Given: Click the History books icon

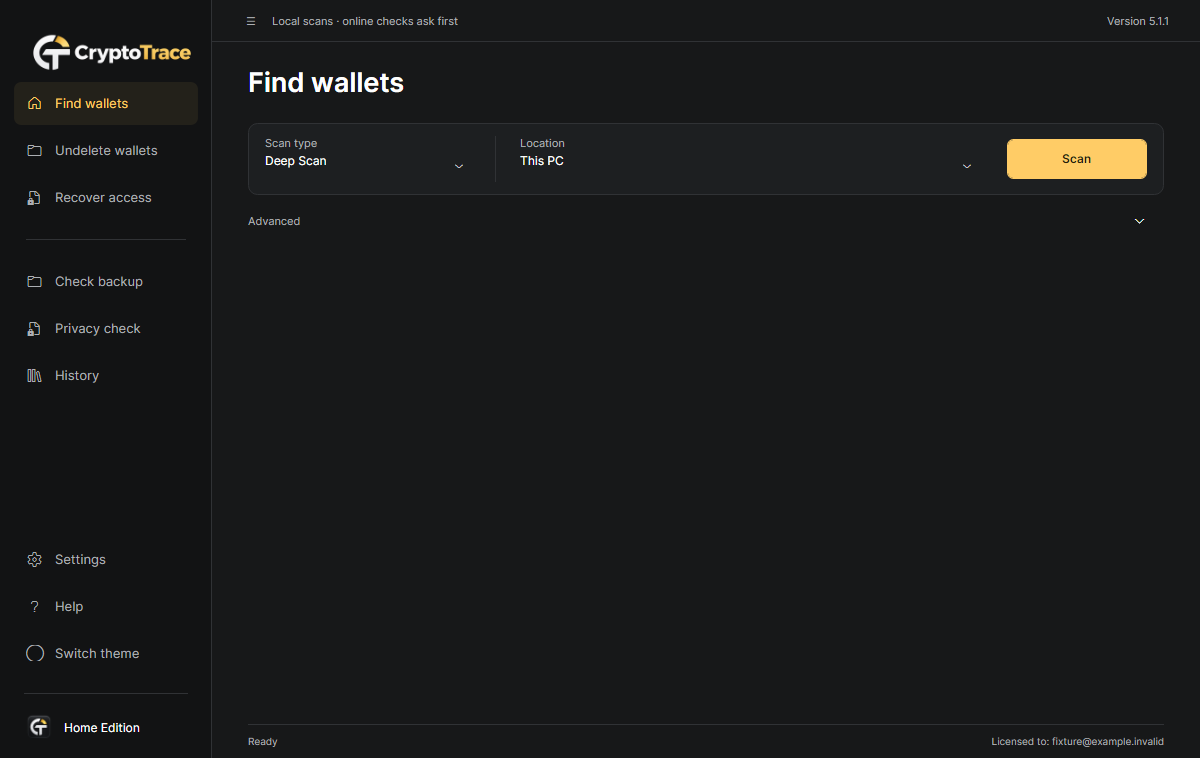Looking at the screenshot, I should pos(35,375).
